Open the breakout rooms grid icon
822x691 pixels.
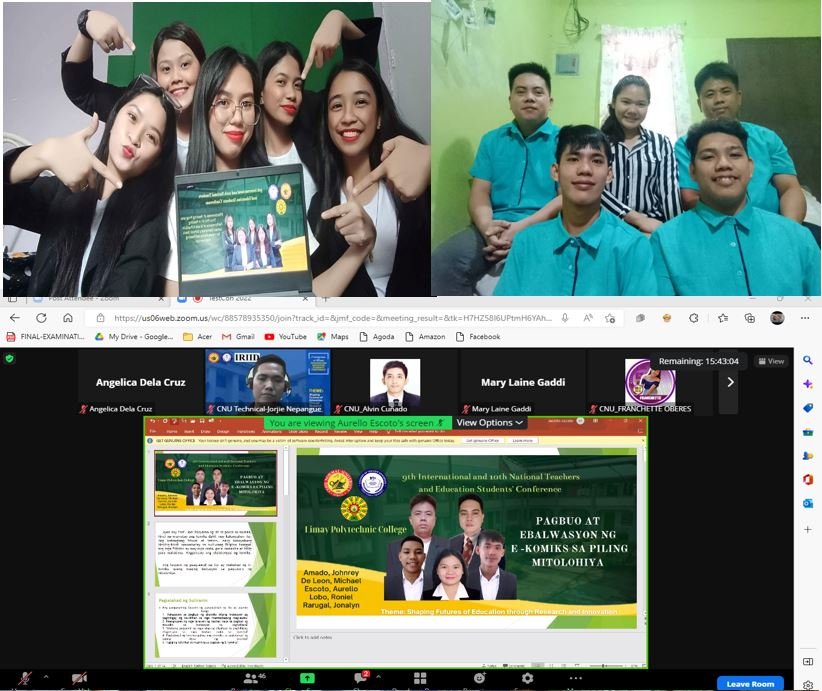click(420, 678)
